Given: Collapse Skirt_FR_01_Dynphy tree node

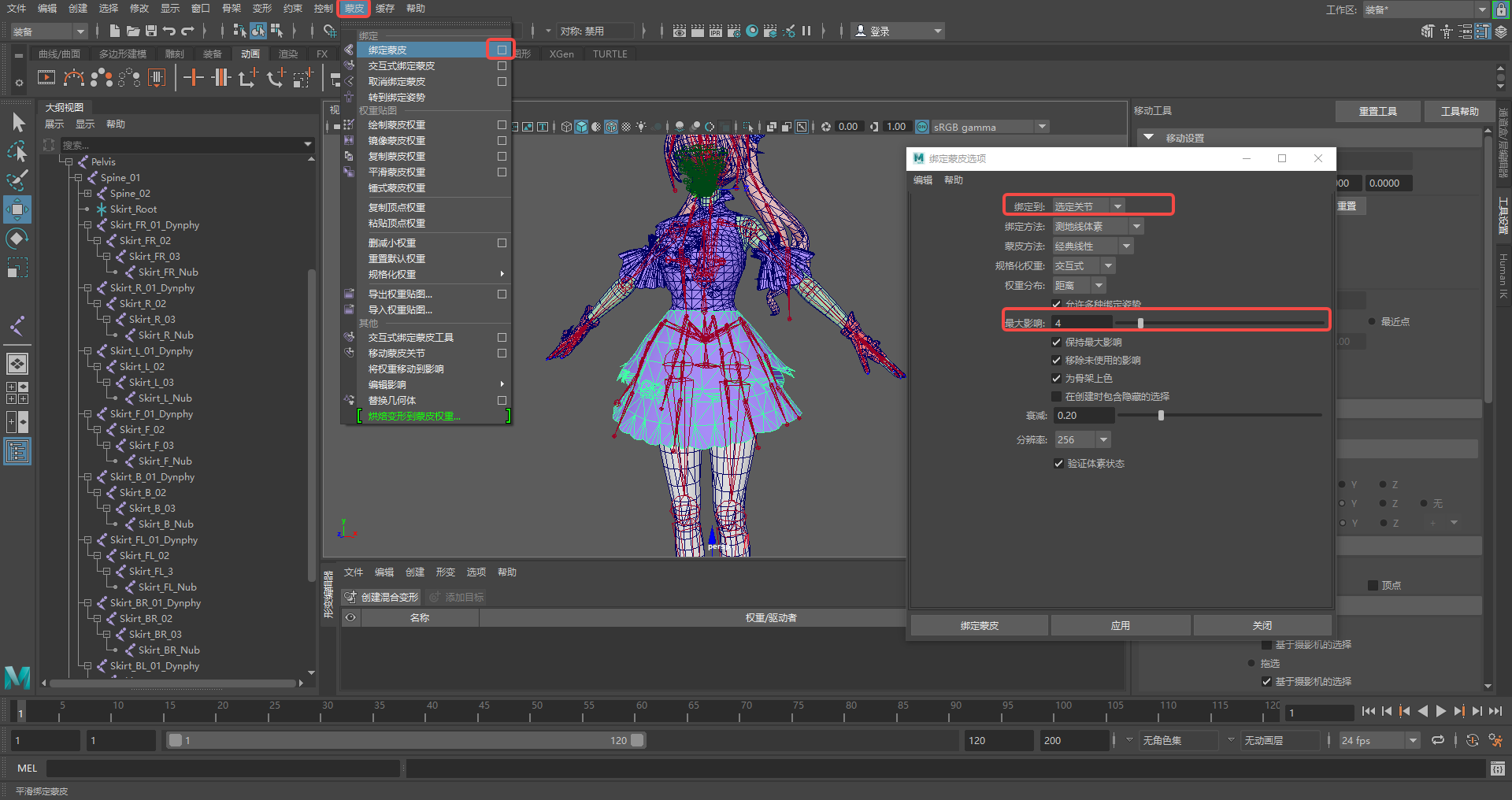Looking at the screenshot, I should point(87,225).
